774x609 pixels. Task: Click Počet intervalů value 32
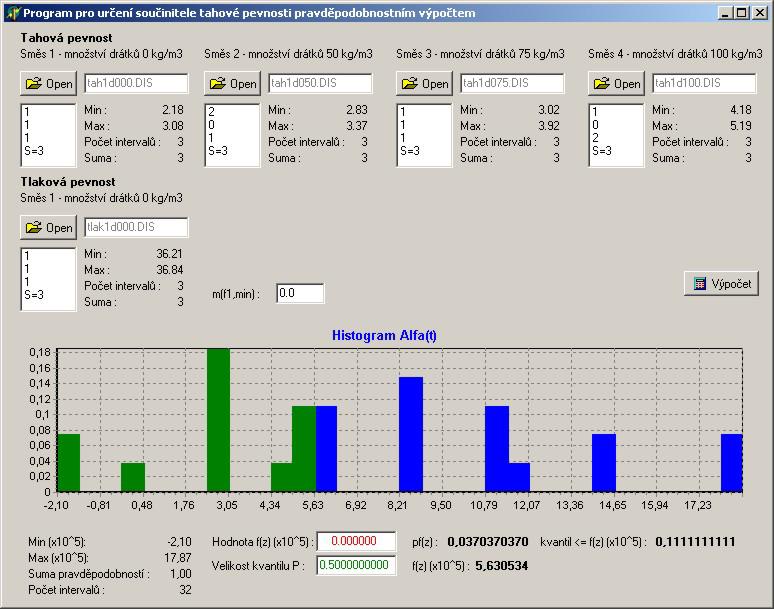click(x=185, y=590)
